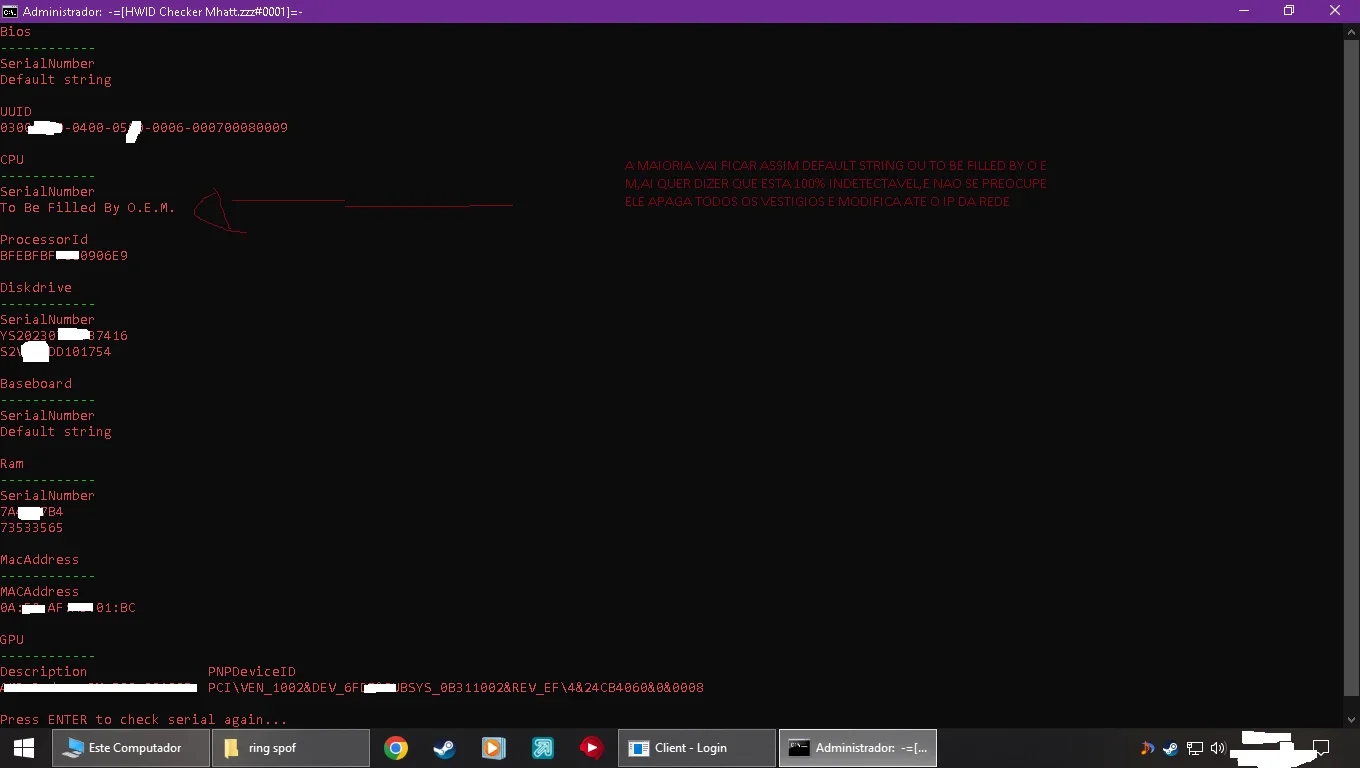Click 'Press ENTER to check serial again...' prompt
The height and width of the screenshot is (768, 1360).
point(144,720)
